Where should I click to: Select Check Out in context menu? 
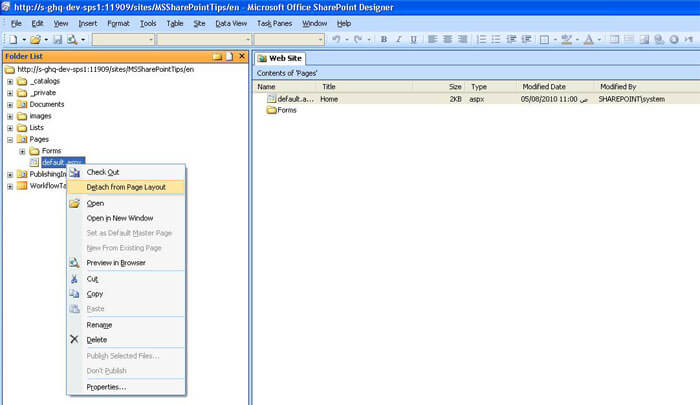126,172
